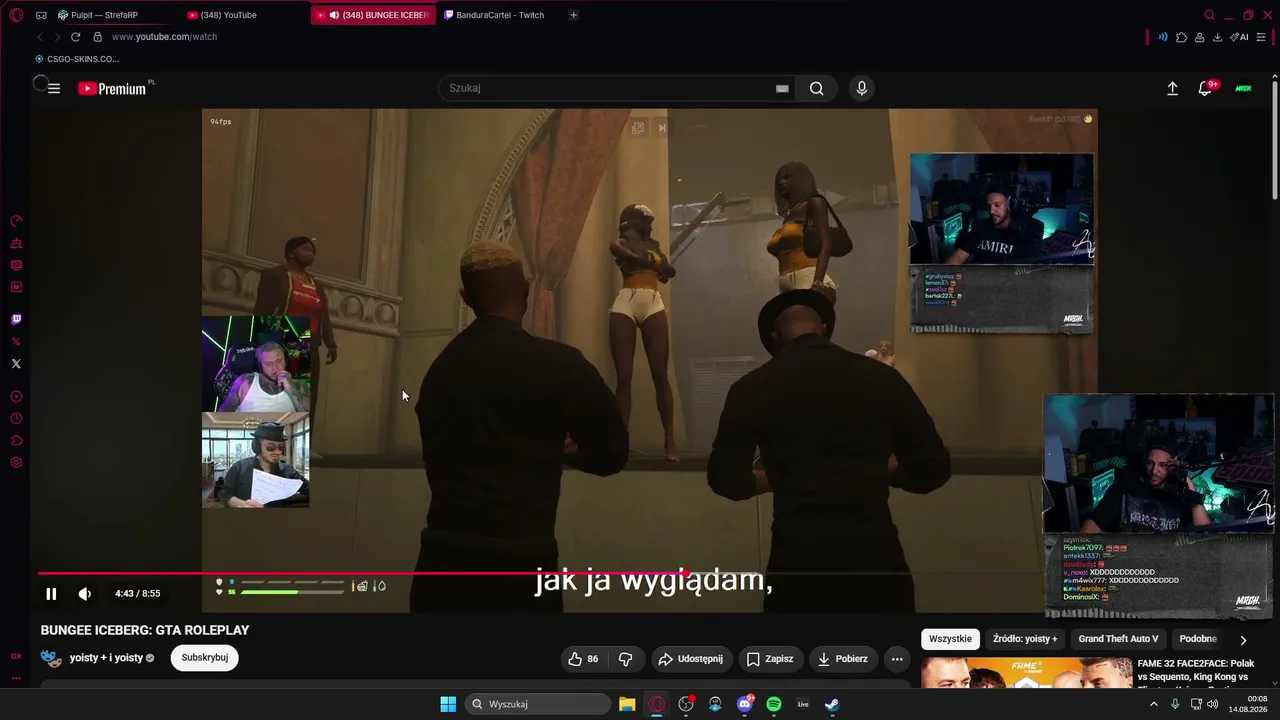Open File Explorer from the taskbar
The height and width of the screenshot is (720, 1280).
pyautogui.click(x=627, y=704)
